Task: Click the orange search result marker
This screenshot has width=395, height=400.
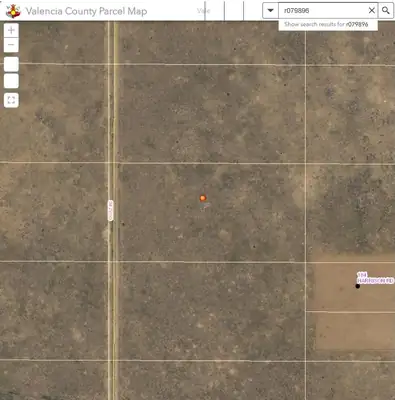Action: [x=203, y=198]
